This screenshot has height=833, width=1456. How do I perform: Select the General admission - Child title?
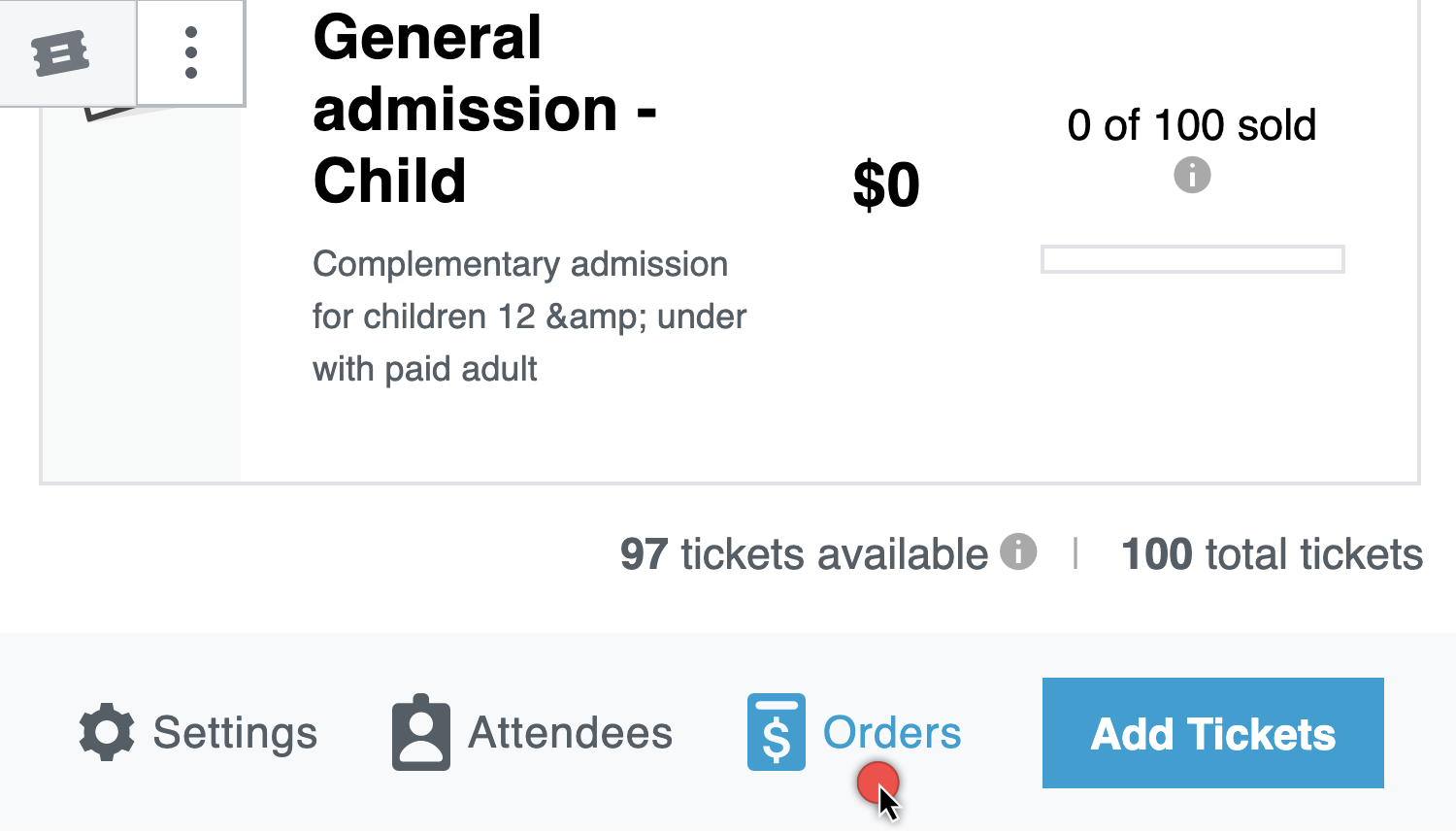coord(485,109)
